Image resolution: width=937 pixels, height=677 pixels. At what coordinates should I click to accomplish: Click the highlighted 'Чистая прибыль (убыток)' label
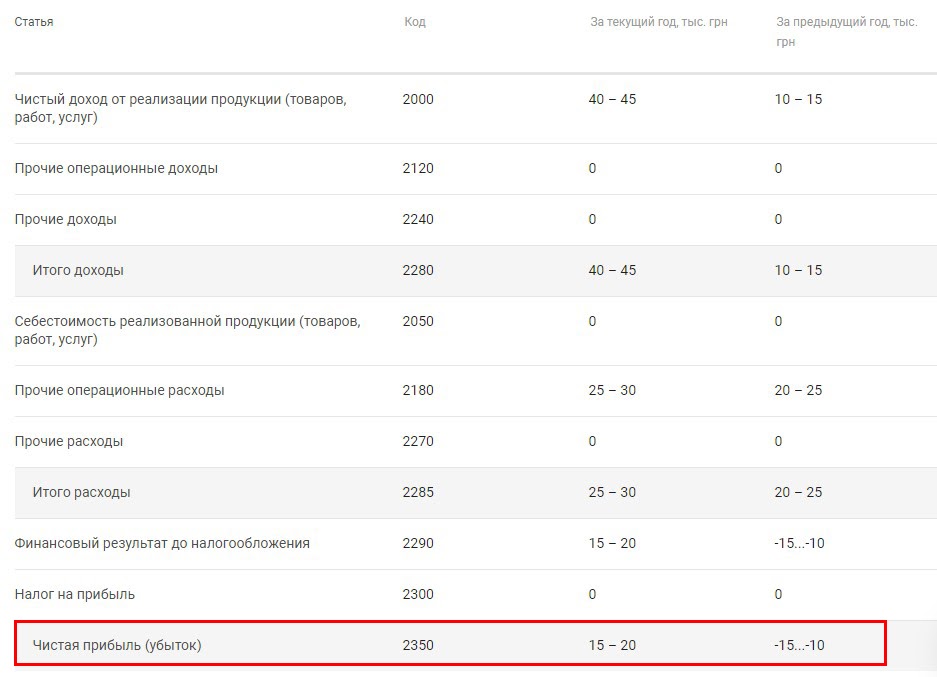point(117,645)
